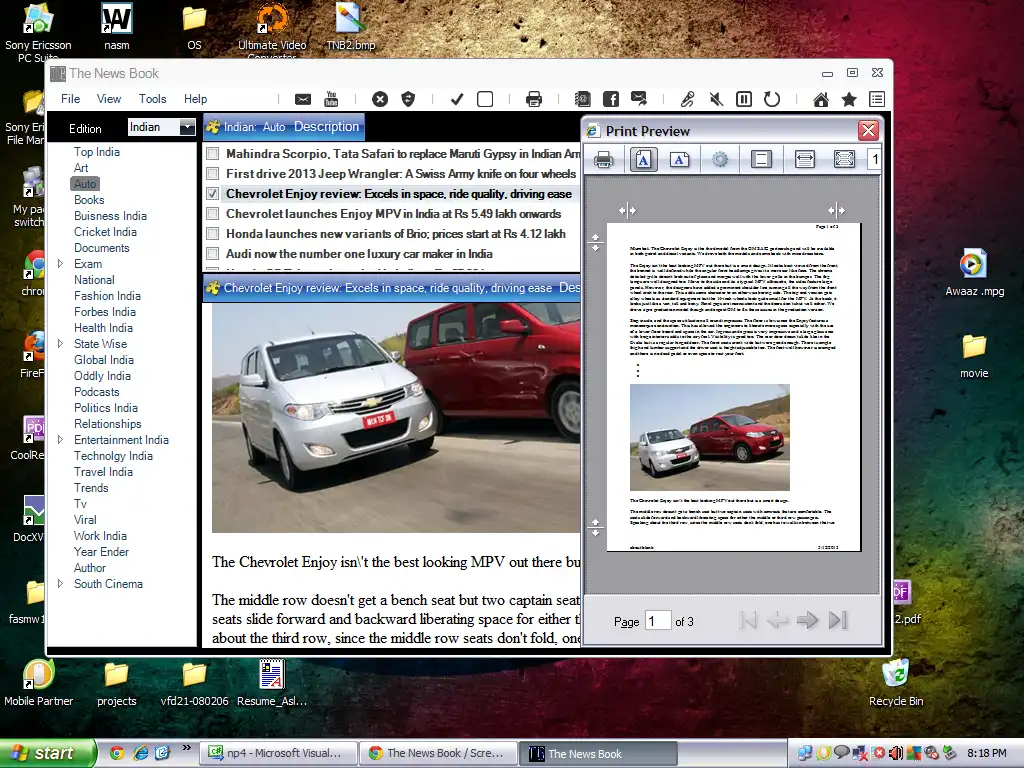Viewport: 1024px width, 768px height.
Task: Click the star favorites icon
Action: click(849, 99)
